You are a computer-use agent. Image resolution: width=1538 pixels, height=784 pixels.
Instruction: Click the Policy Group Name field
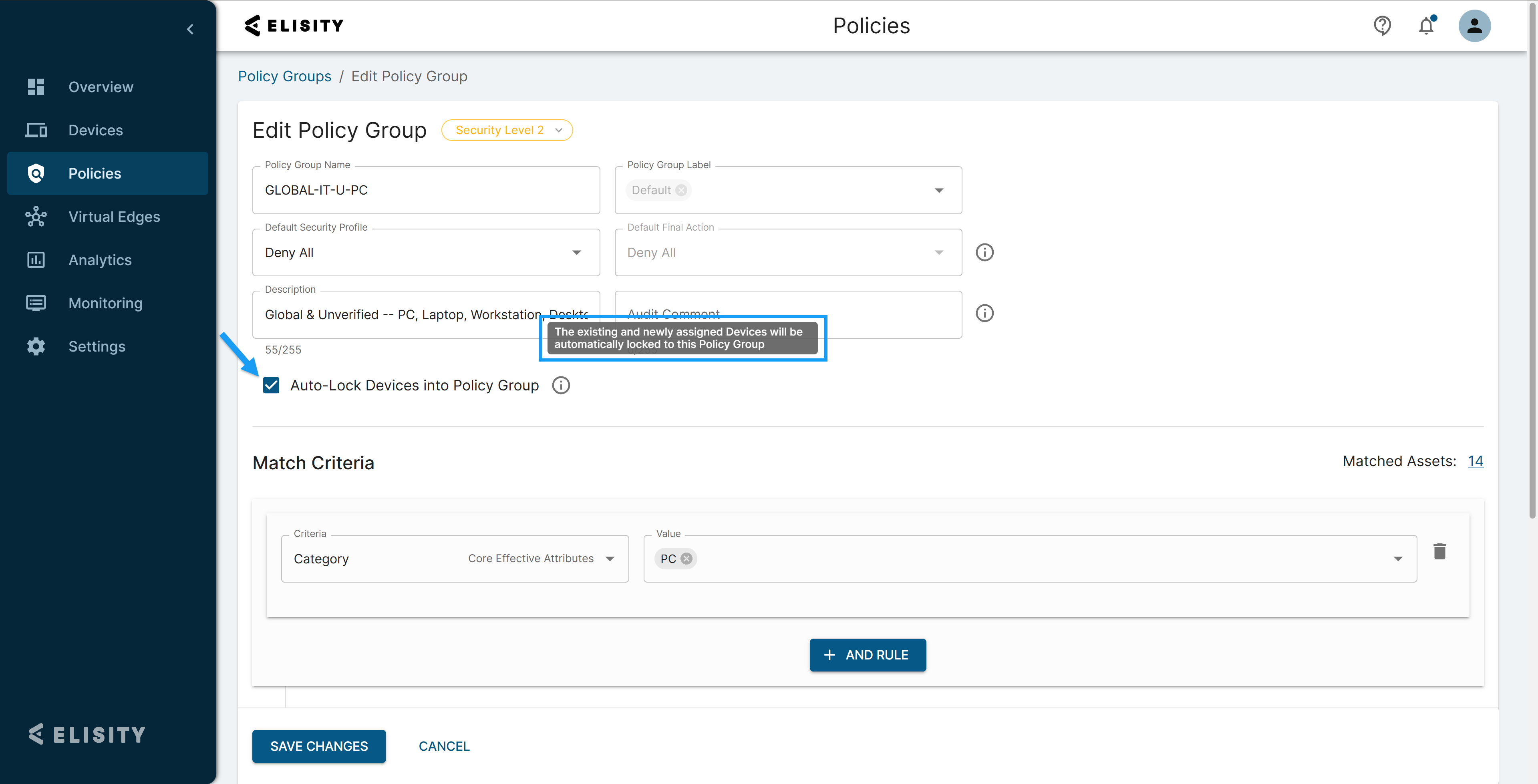(x=426, y=191)
